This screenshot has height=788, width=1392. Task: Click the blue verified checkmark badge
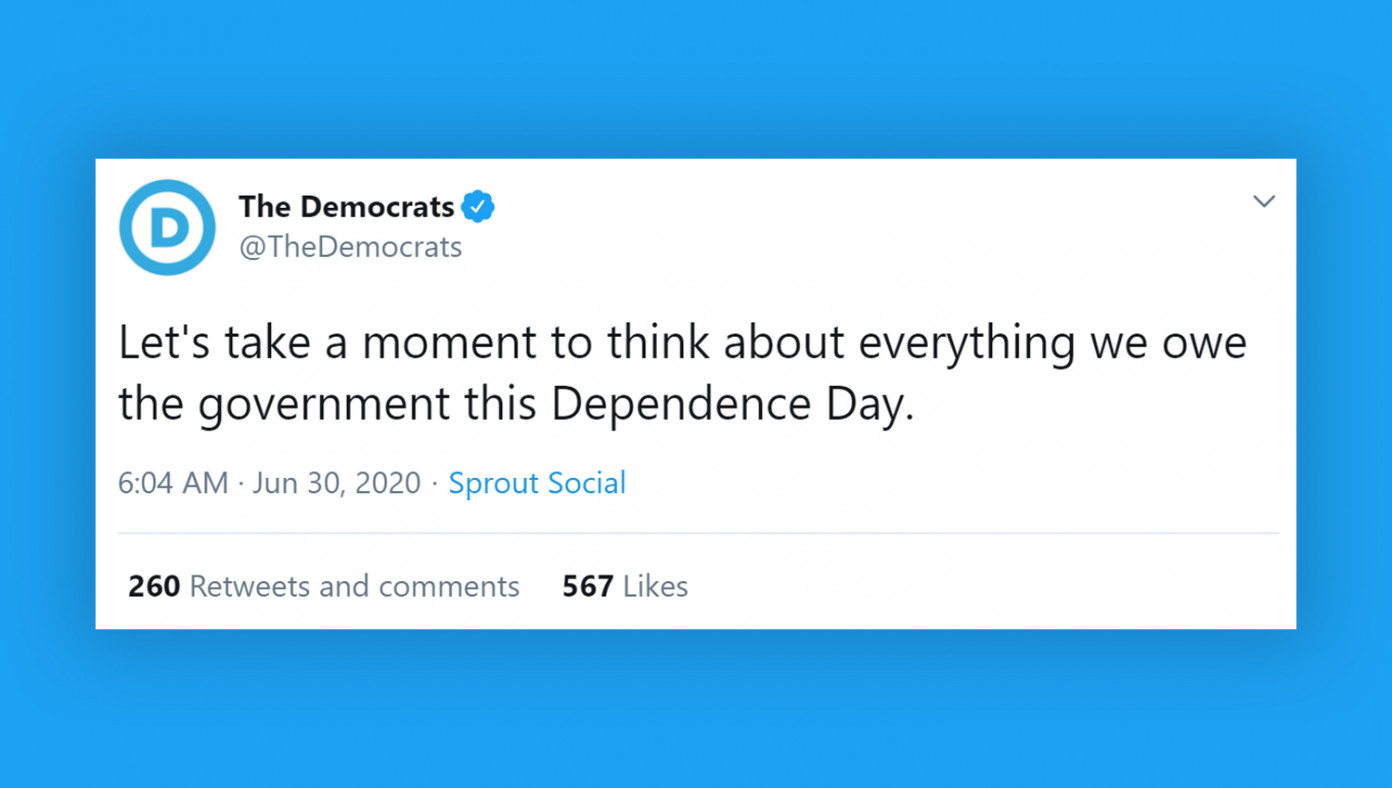[x=478, y=207]
